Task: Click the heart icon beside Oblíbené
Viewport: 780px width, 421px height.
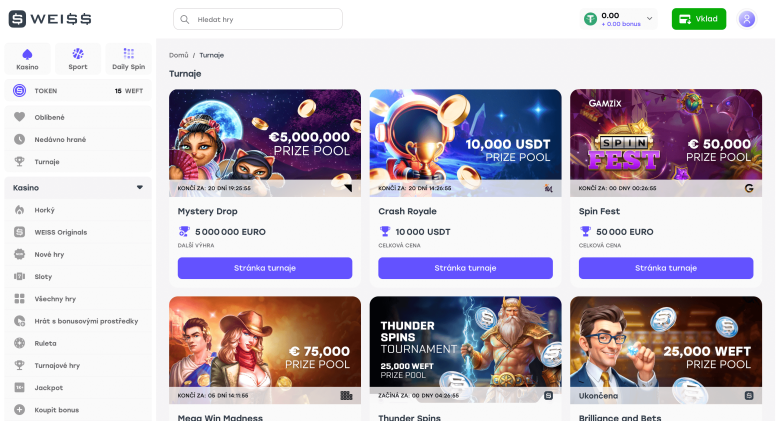Action: coord(20,117)
